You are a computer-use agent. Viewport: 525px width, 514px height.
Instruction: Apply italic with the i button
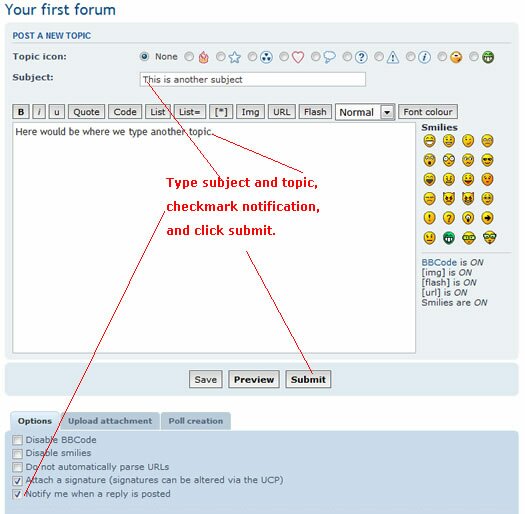click(x=39, y=112)
